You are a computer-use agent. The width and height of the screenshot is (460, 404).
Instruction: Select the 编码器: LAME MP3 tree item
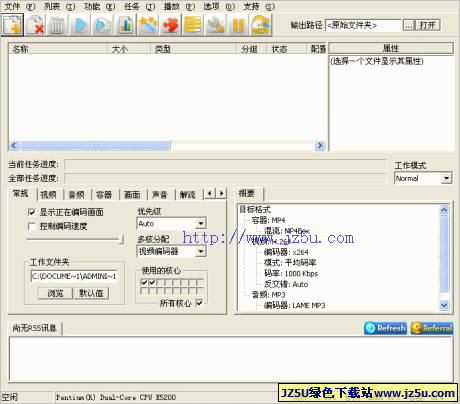[295, 305]
